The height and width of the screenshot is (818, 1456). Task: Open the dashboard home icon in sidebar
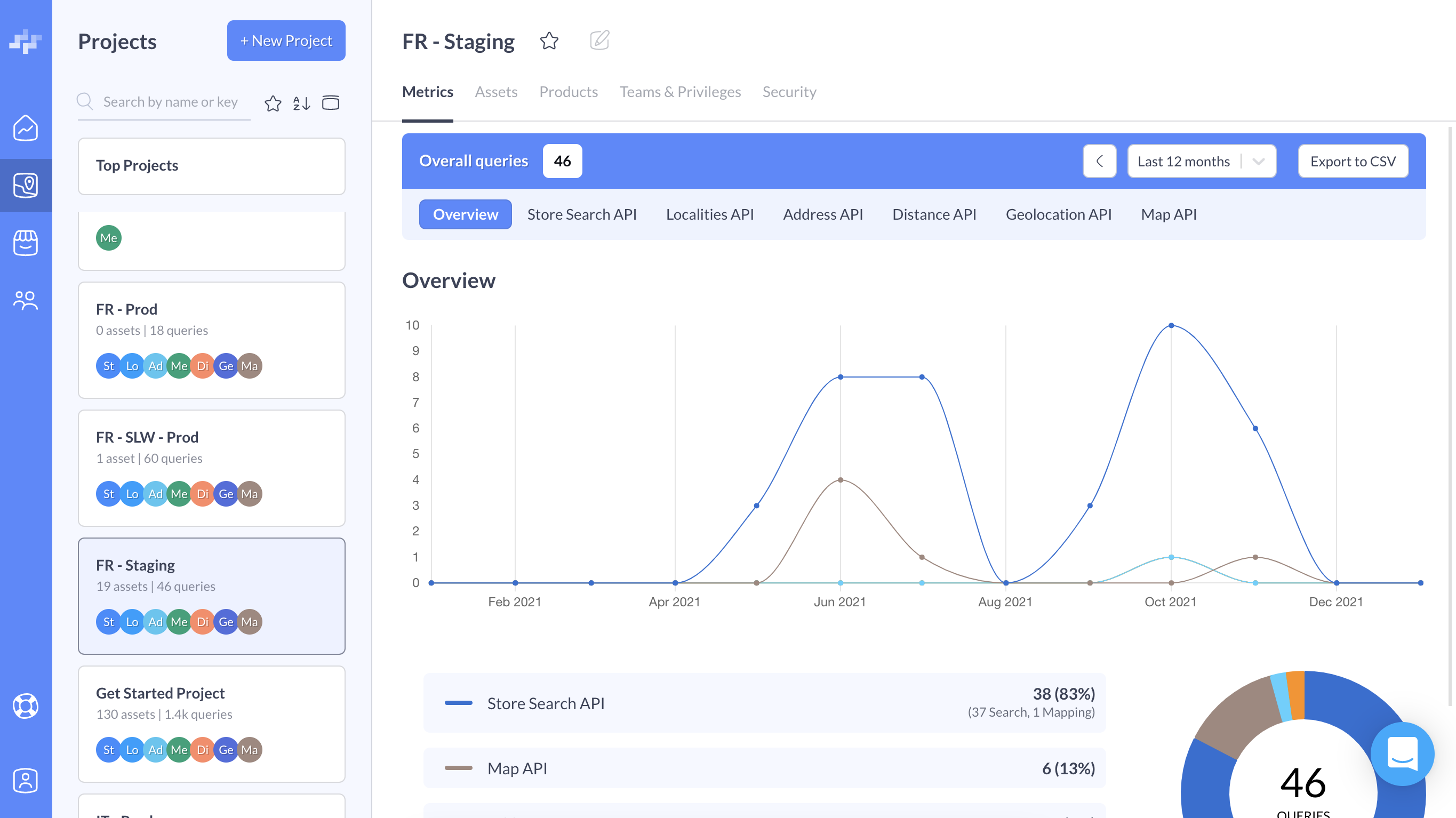click(x=26, y=129)
